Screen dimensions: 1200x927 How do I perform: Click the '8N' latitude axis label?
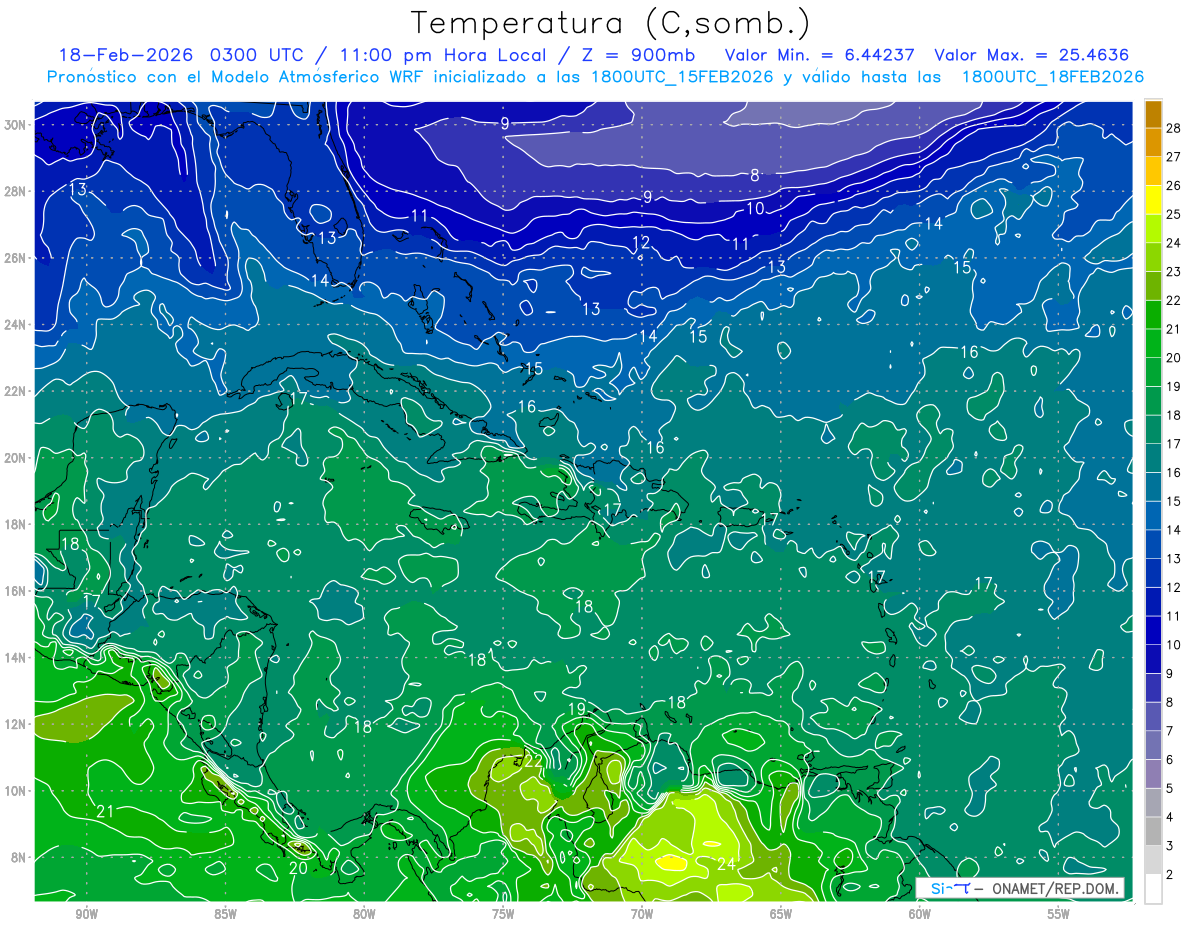click(x=20, y=858)
